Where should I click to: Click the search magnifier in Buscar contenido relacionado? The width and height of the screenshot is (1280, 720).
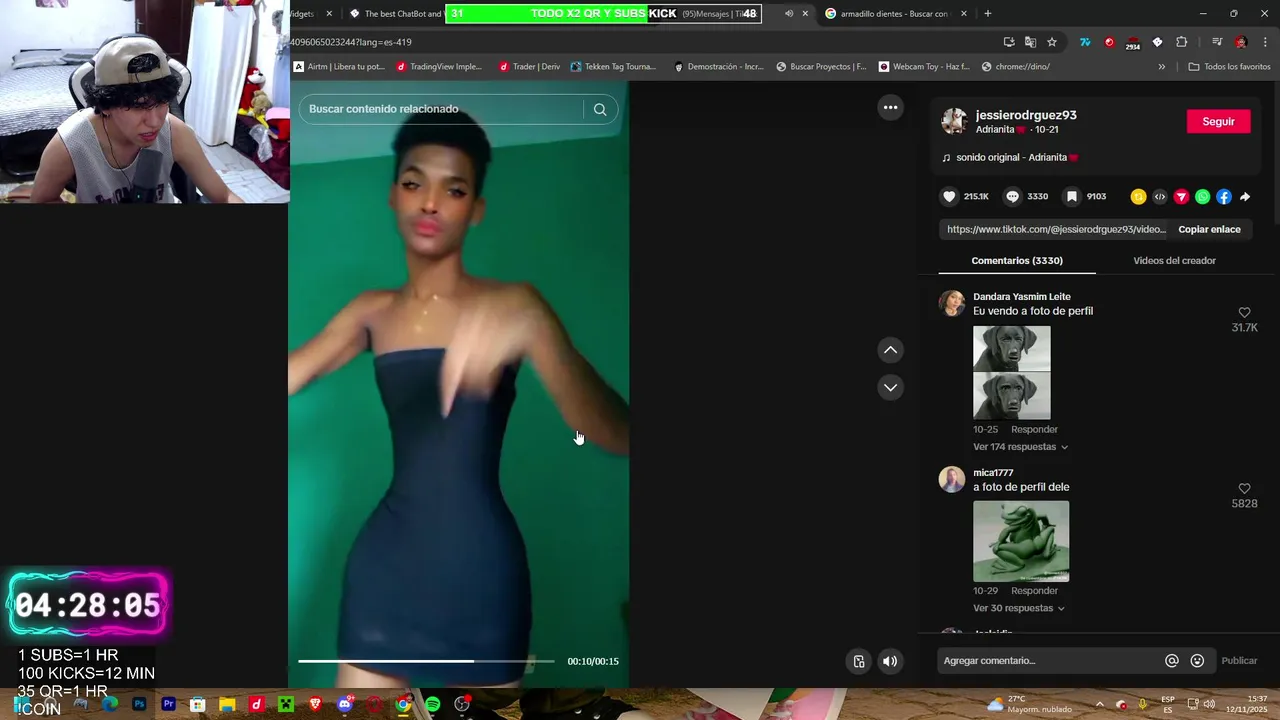tap(600, 109)
